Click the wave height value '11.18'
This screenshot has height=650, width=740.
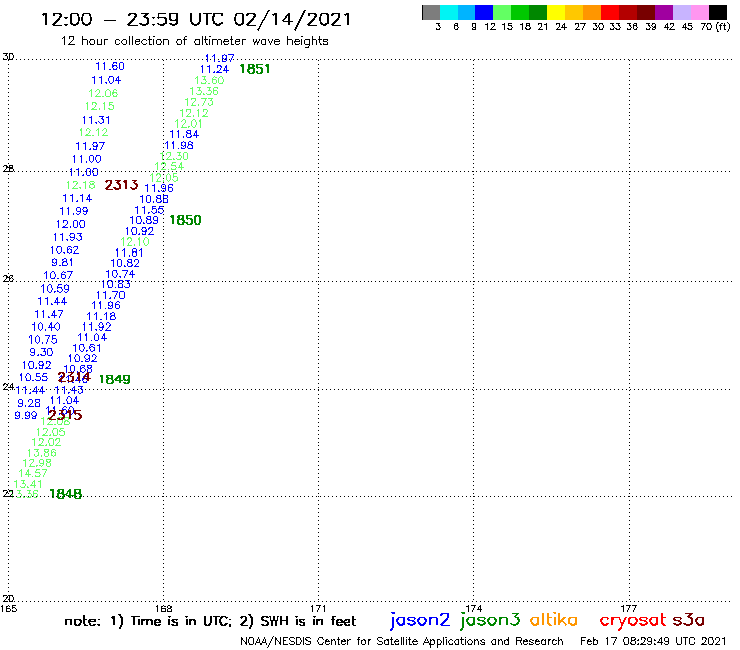(x=101, y=316)
